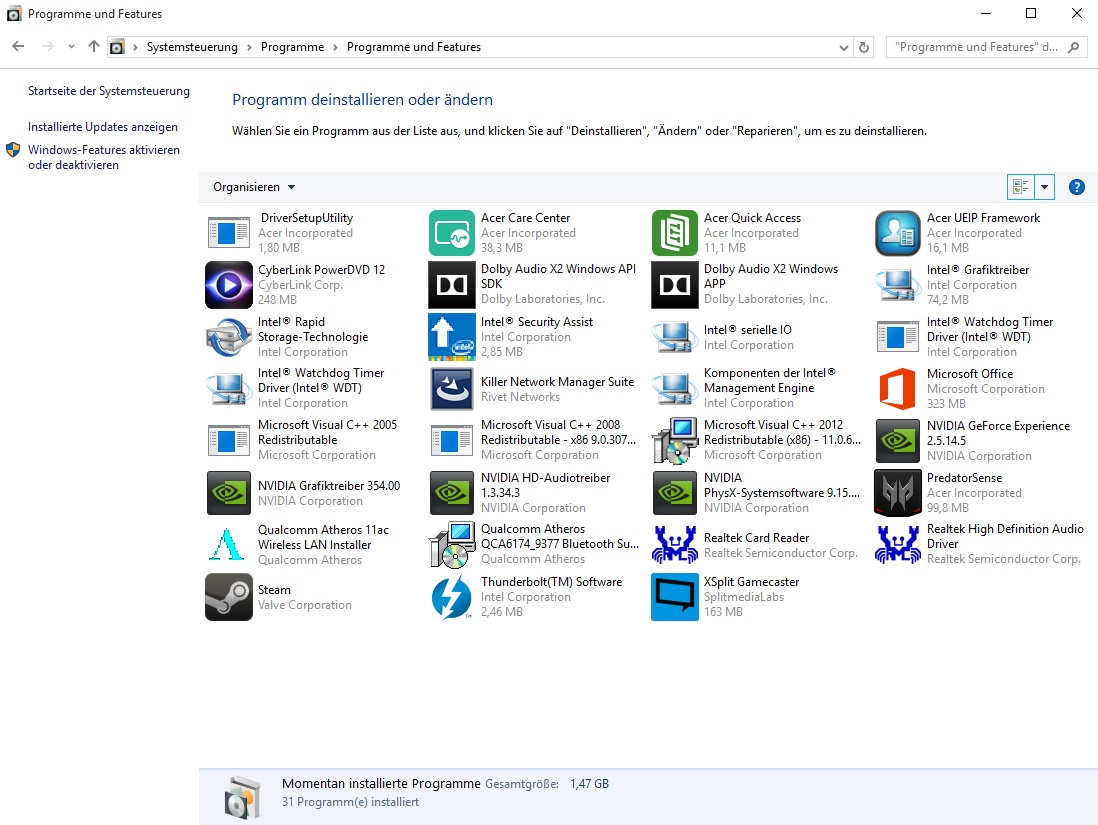This screenshot has height=825, width=1098.
Task: Expand the chevron after Programme in breadcrumb
Action: (x=335, y=47)
